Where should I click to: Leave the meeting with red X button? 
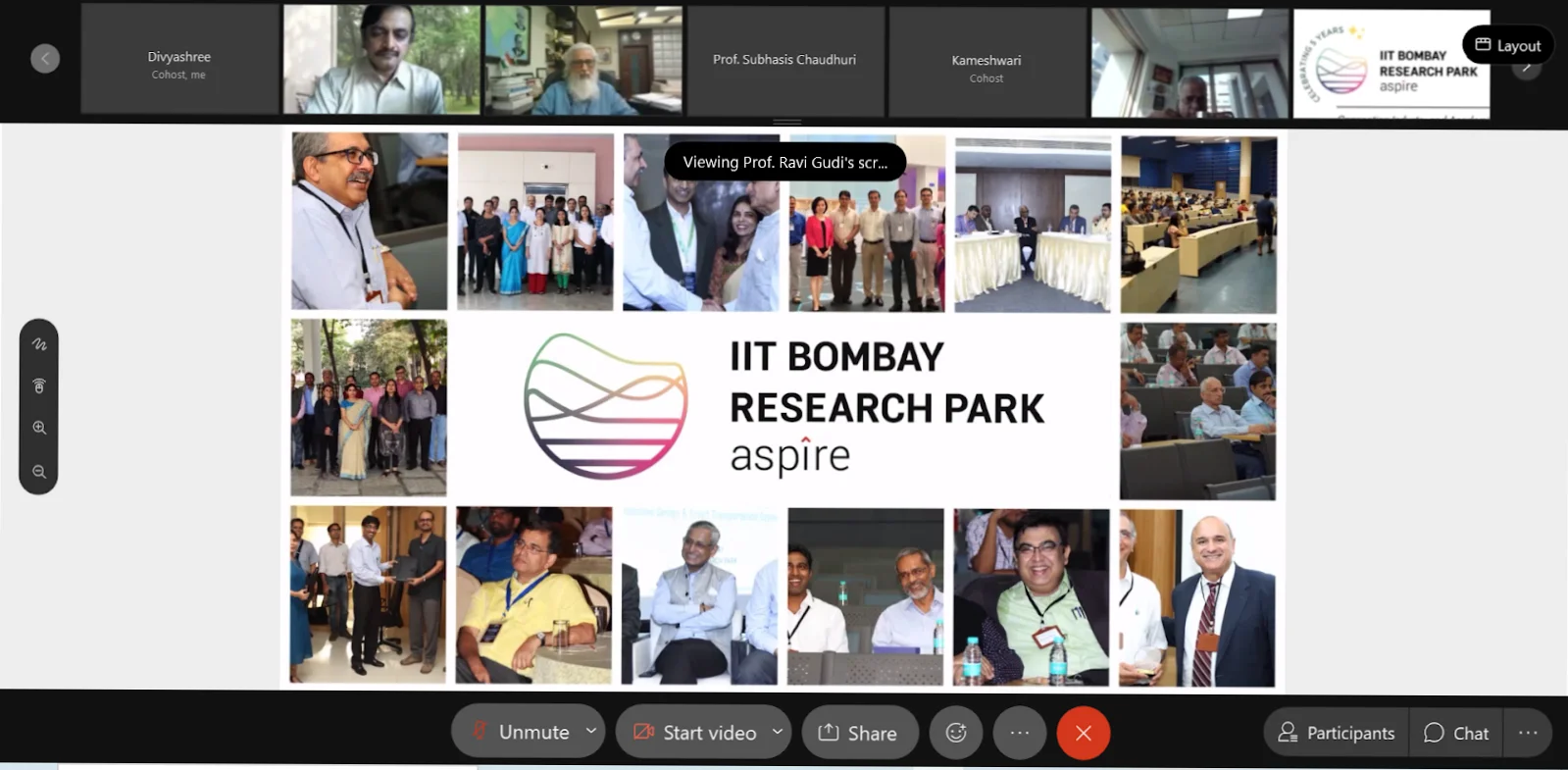coord(1084,733)
